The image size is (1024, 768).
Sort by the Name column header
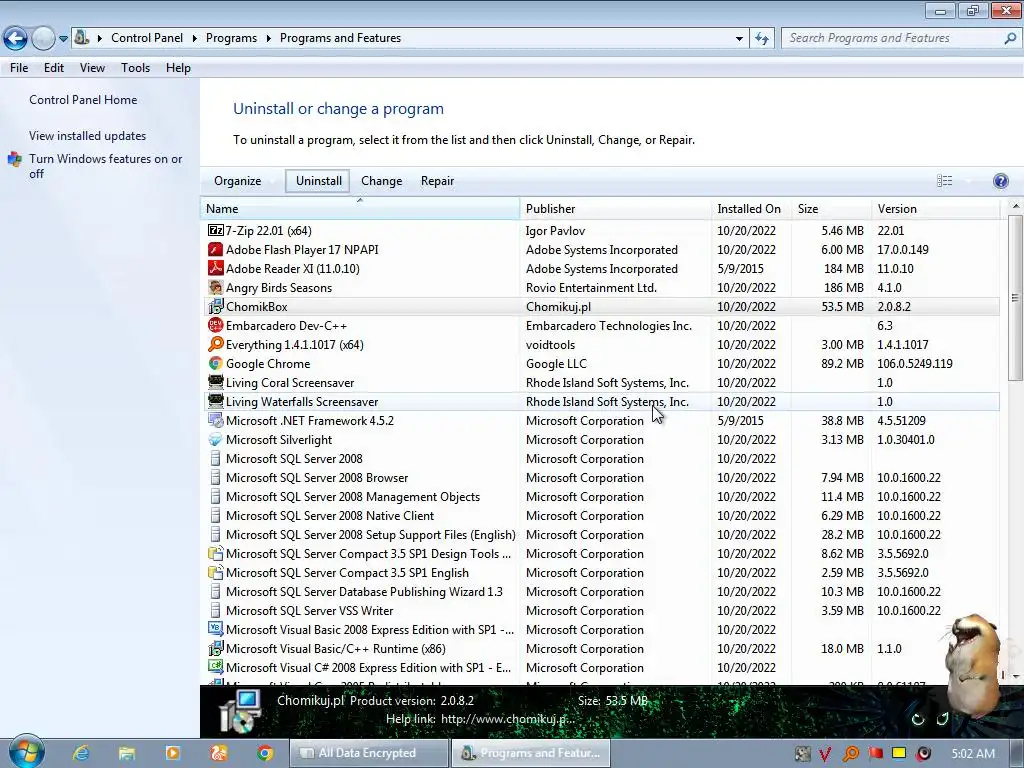coord(360,209)
